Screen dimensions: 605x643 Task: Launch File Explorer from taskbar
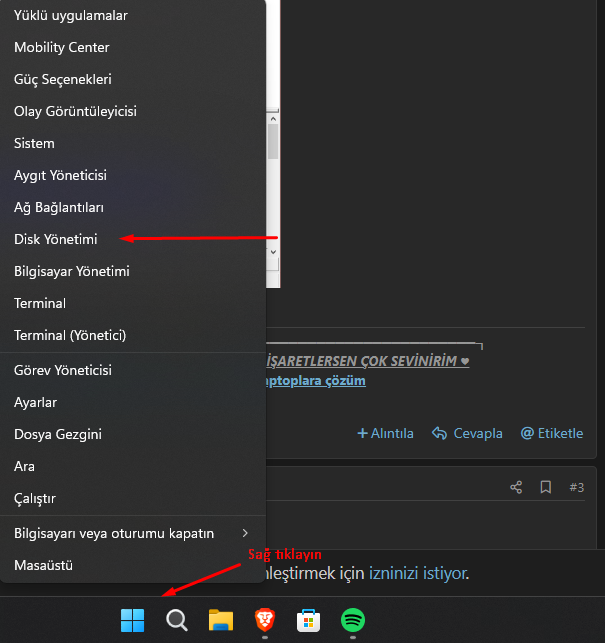click(x=221, y=620)
